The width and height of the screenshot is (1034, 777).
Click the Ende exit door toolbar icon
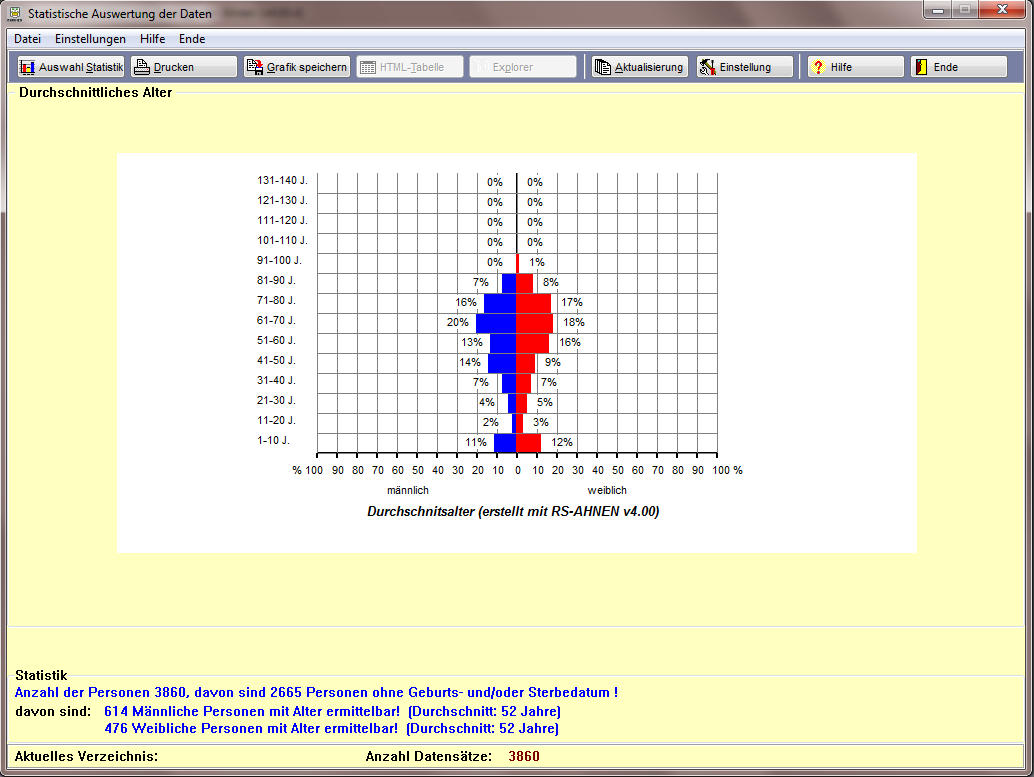tap(921, 67)
